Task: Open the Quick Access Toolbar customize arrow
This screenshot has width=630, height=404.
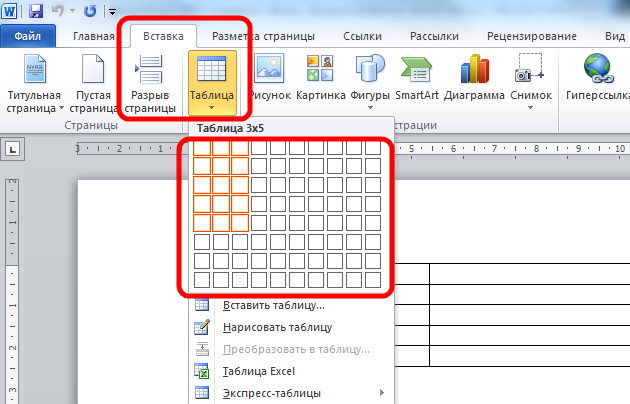Action: point(112,12)
